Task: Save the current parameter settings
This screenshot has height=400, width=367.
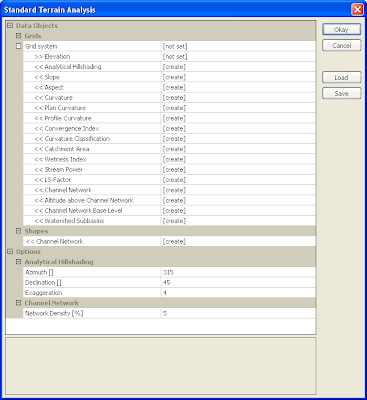Action: click(x=341, y=93)
